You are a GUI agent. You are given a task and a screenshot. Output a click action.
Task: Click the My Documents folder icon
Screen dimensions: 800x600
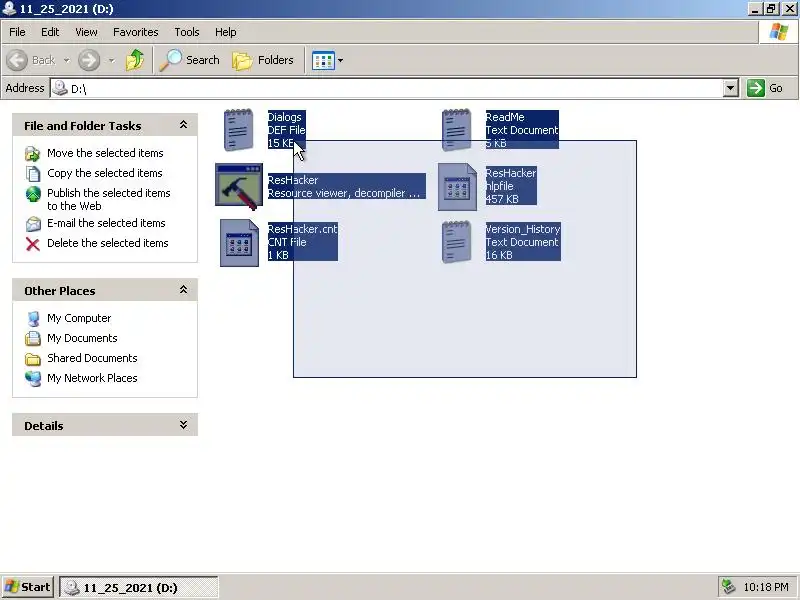coord(33,338)
